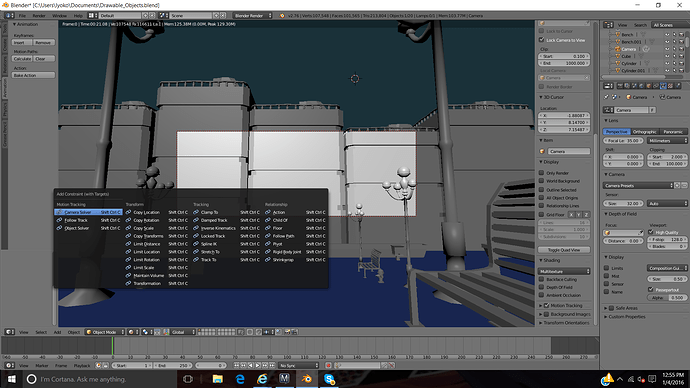Click Bake Action button
Screen dimensions: 690x388
tap(33, 75)
